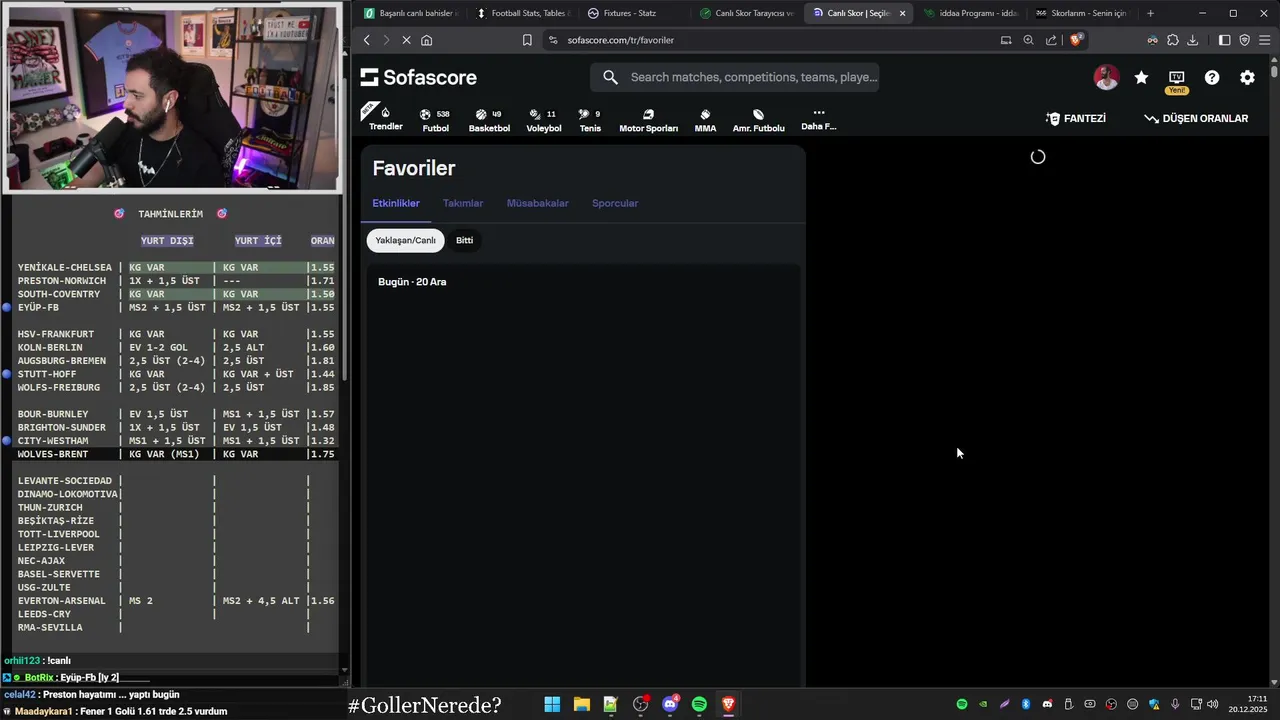Switch to the Müsabakalar tab
The image size is (1280, 720).
point(537,203)
